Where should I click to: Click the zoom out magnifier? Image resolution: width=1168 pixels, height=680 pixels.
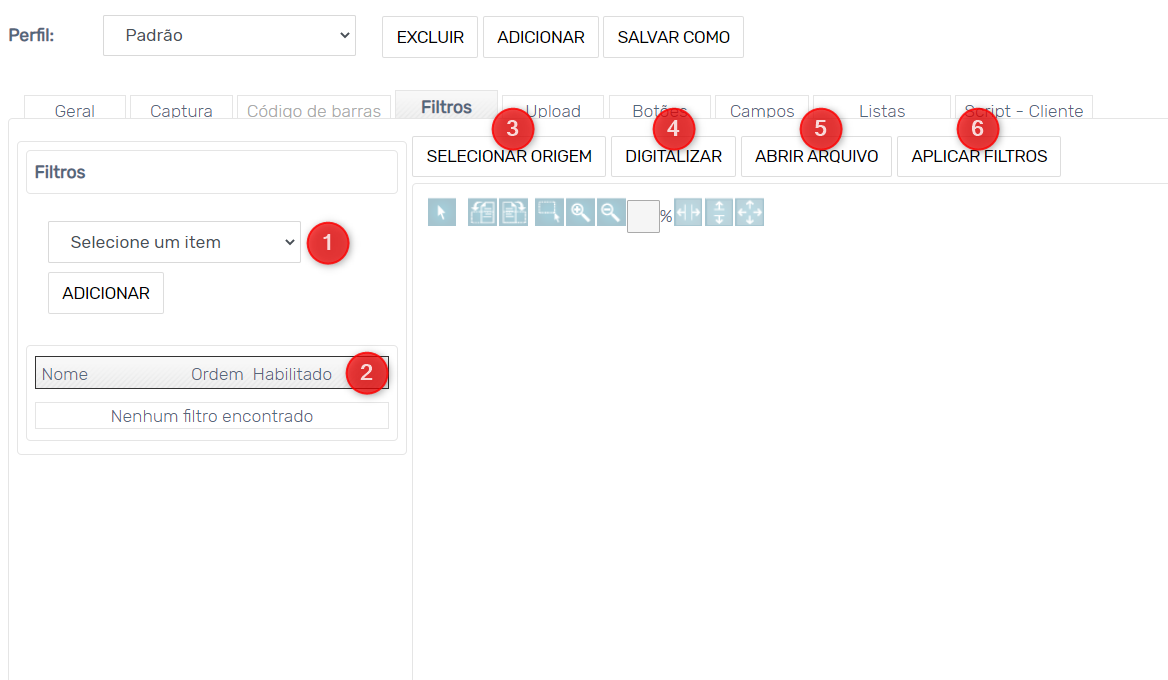point(611,212)
